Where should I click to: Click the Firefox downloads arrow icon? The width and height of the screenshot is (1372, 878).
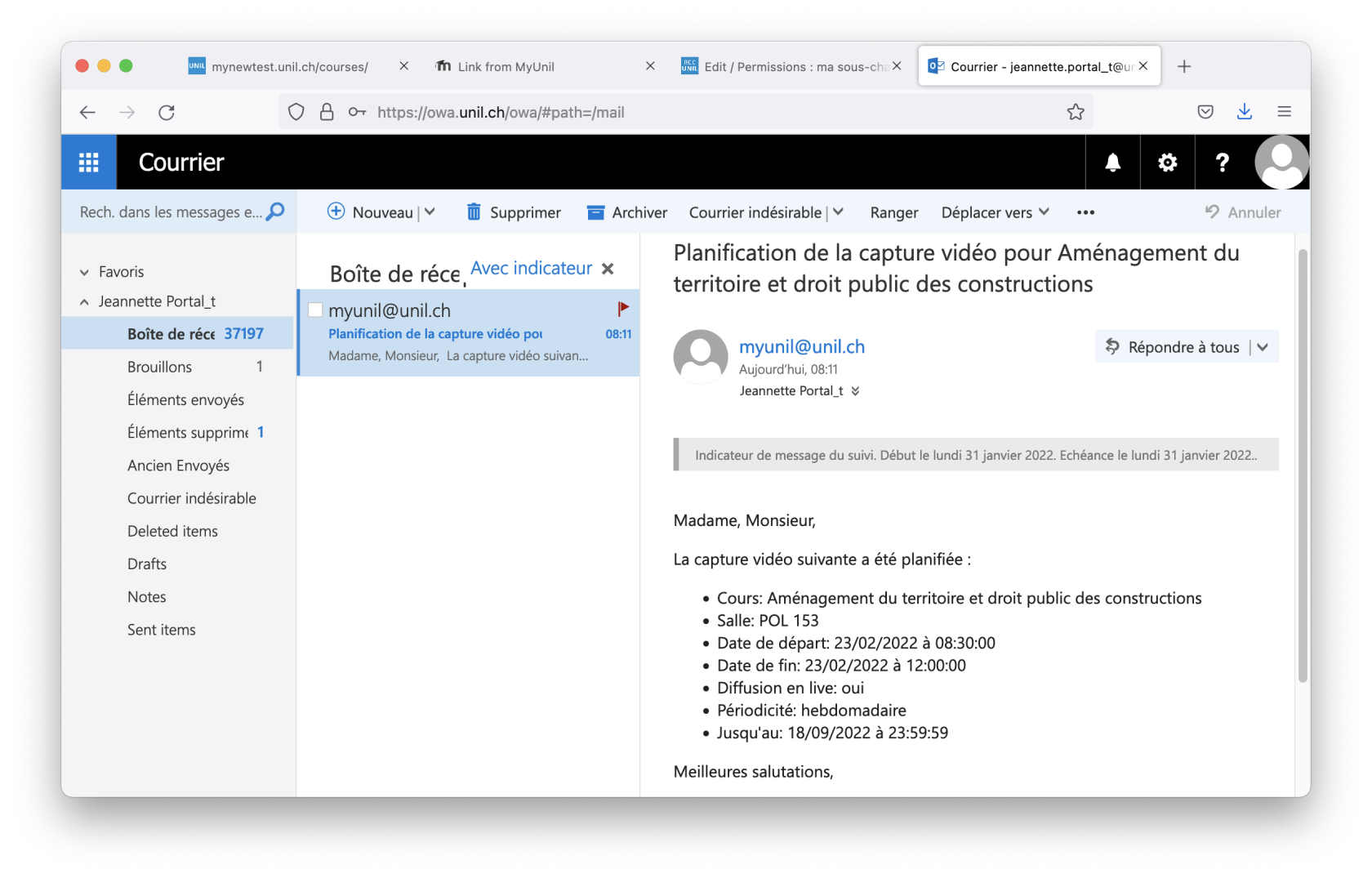(x=1244, y=112)
